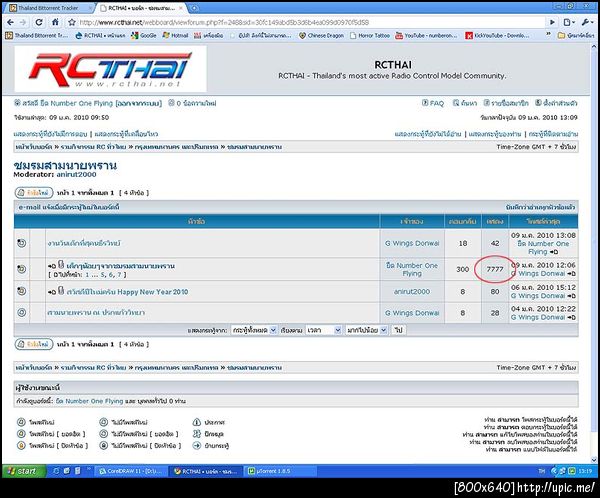
Task: Open the moderator anirut2000 profile
Action: pyautogui.click(x=76, y=174)
